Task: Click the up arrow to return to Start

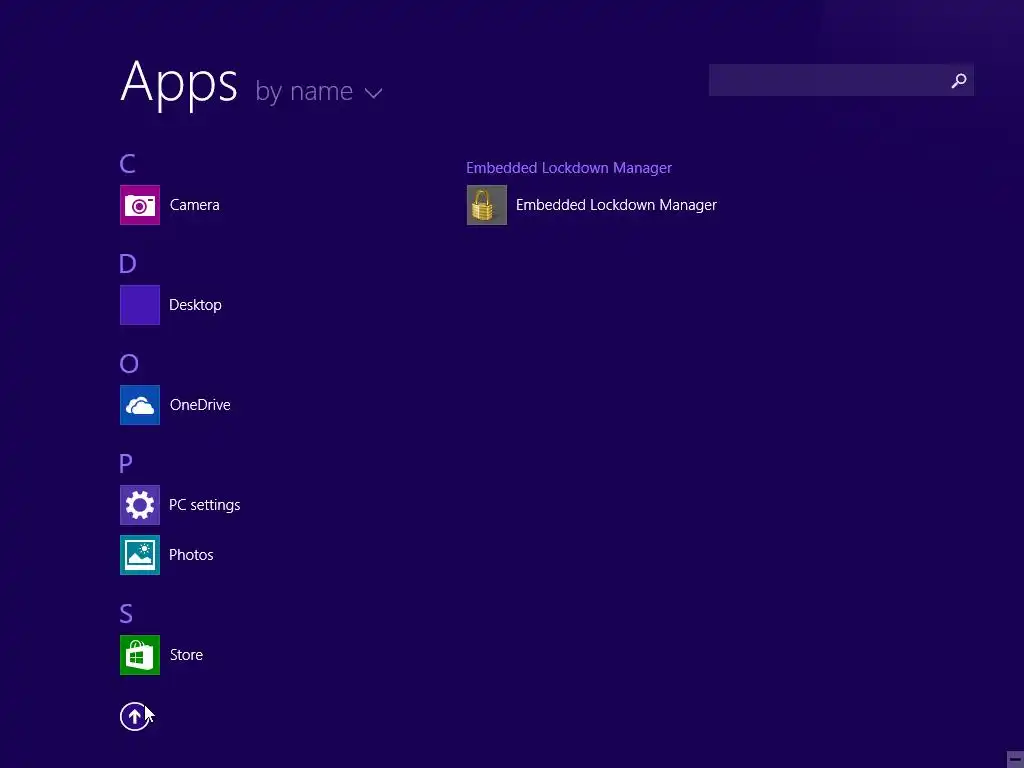Action: coord(134,716)
